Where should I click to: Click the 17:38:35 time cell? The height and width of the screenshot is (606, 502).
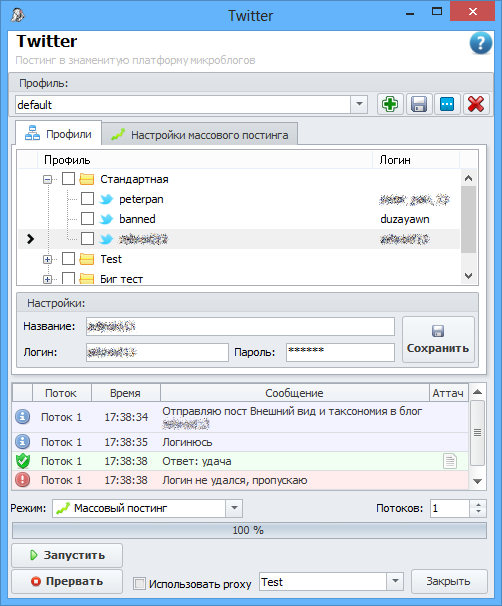(x=126, y=442)
